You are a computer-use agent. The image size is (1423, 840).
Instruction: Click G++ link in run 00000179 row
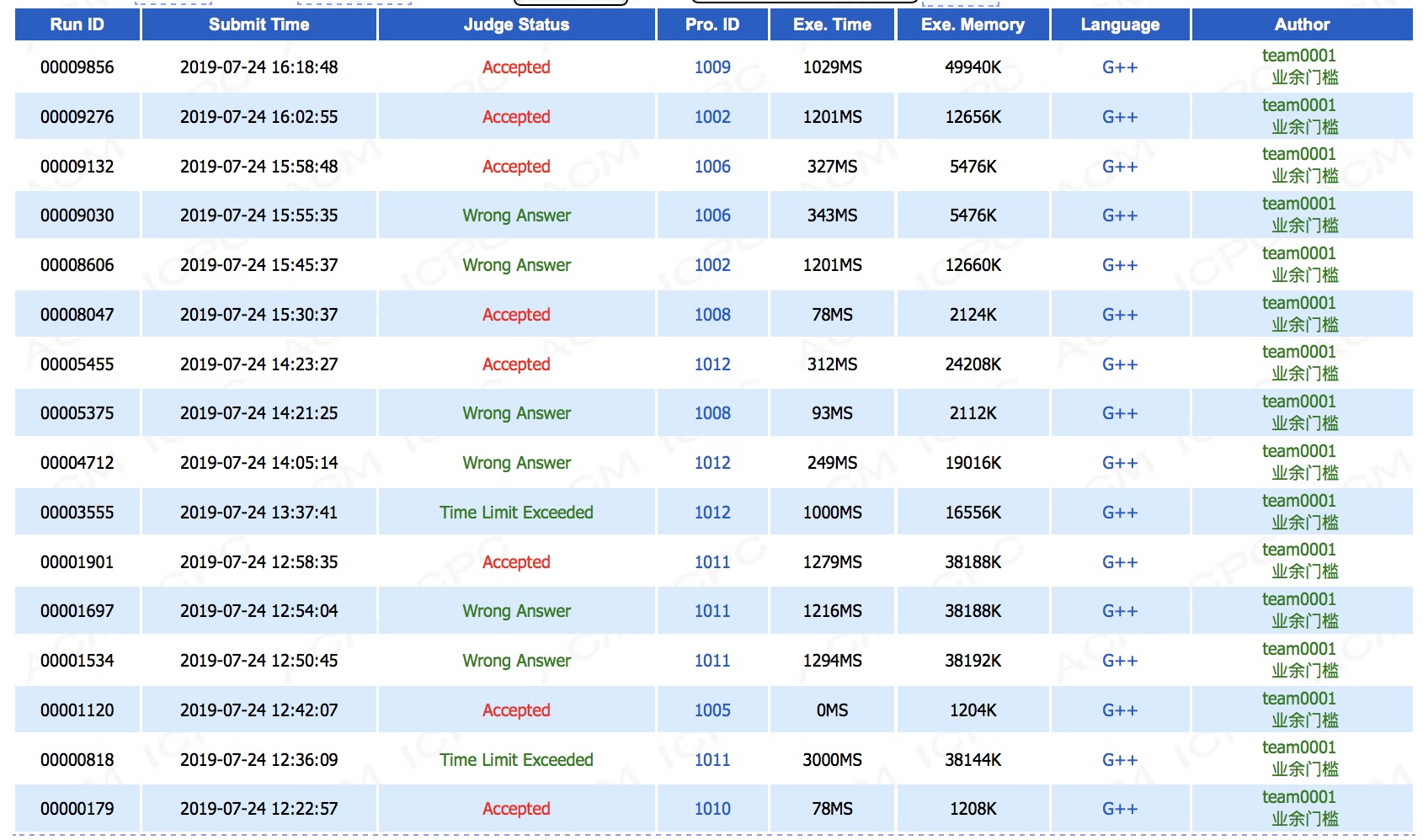1119,809
